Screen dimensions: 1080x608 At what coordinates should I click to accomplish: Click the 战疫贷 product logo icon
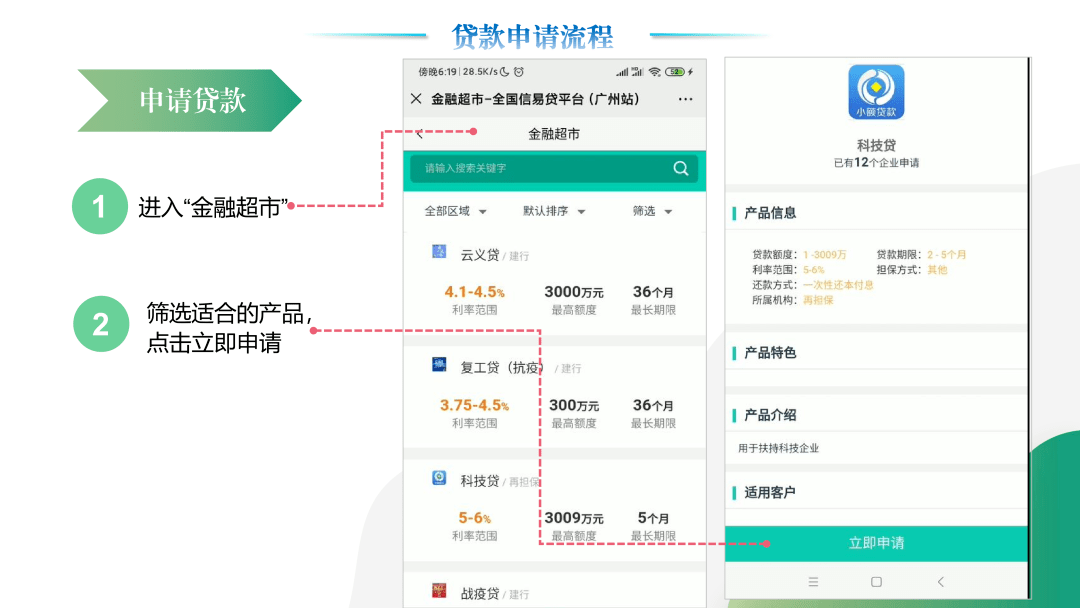(x=439, y=590)
